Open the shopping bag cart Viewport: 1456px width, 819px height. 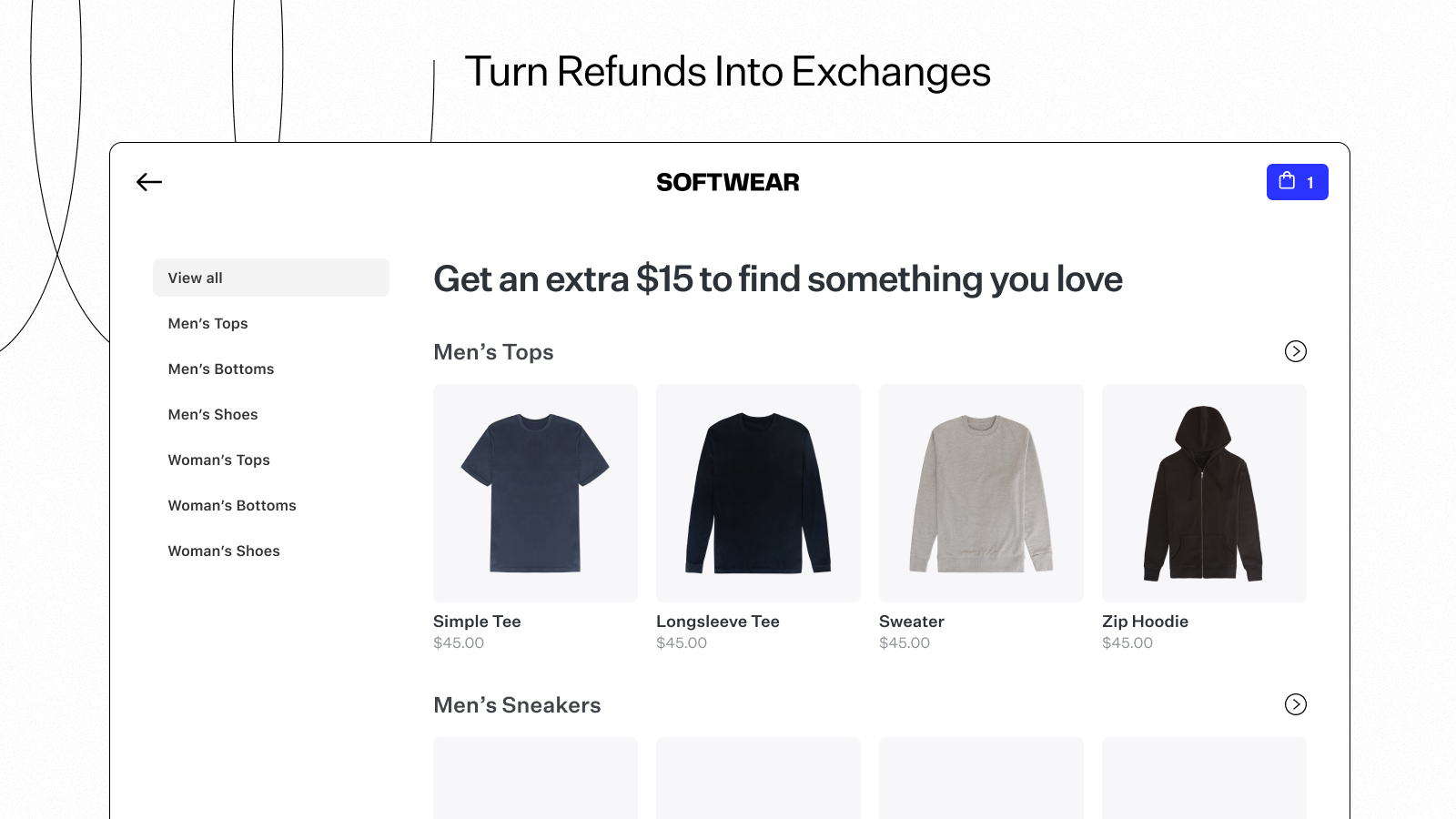click(1297, 182)
